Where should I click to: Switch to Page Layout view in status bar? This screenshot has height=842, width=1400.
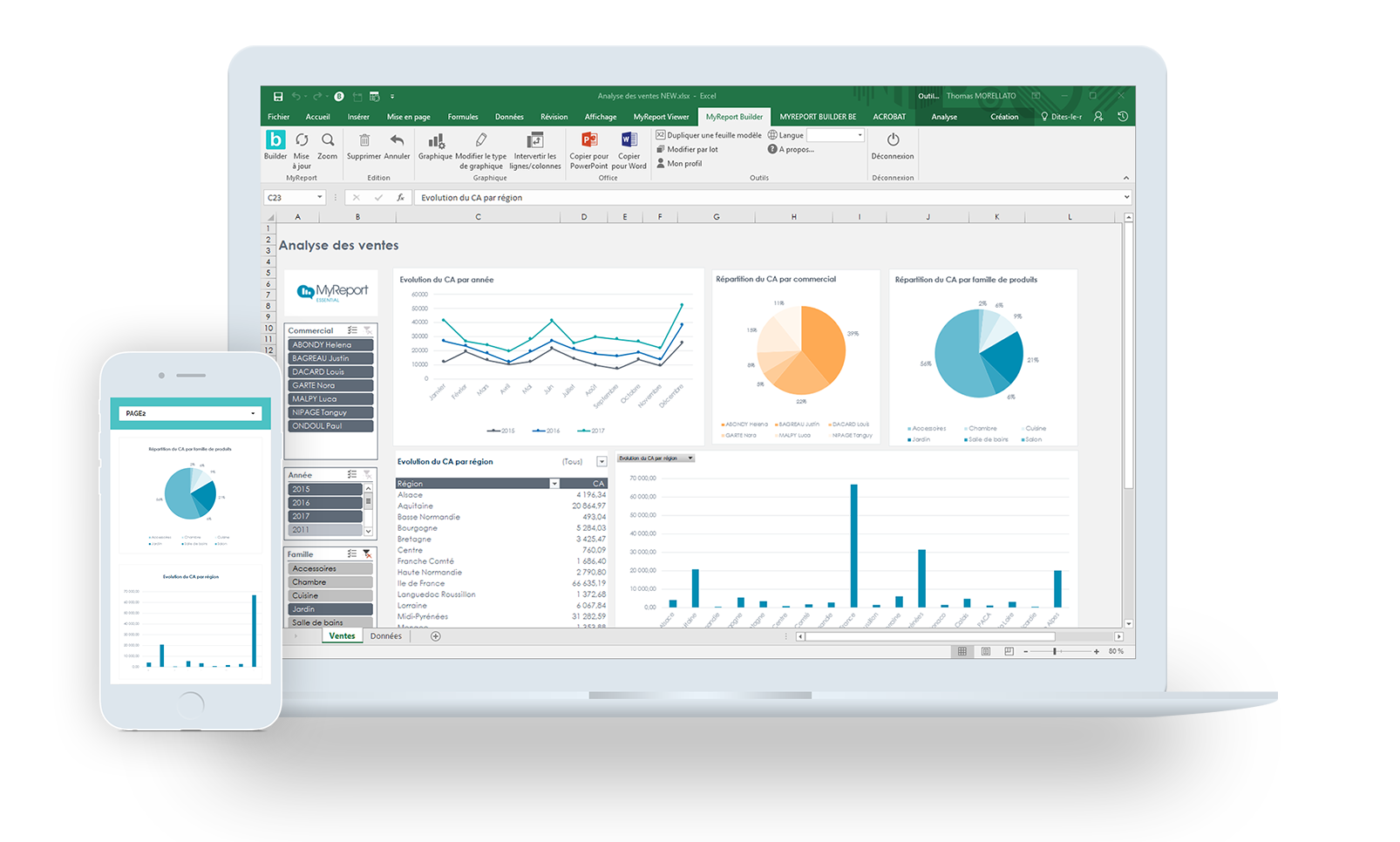[x=986, y=651]
